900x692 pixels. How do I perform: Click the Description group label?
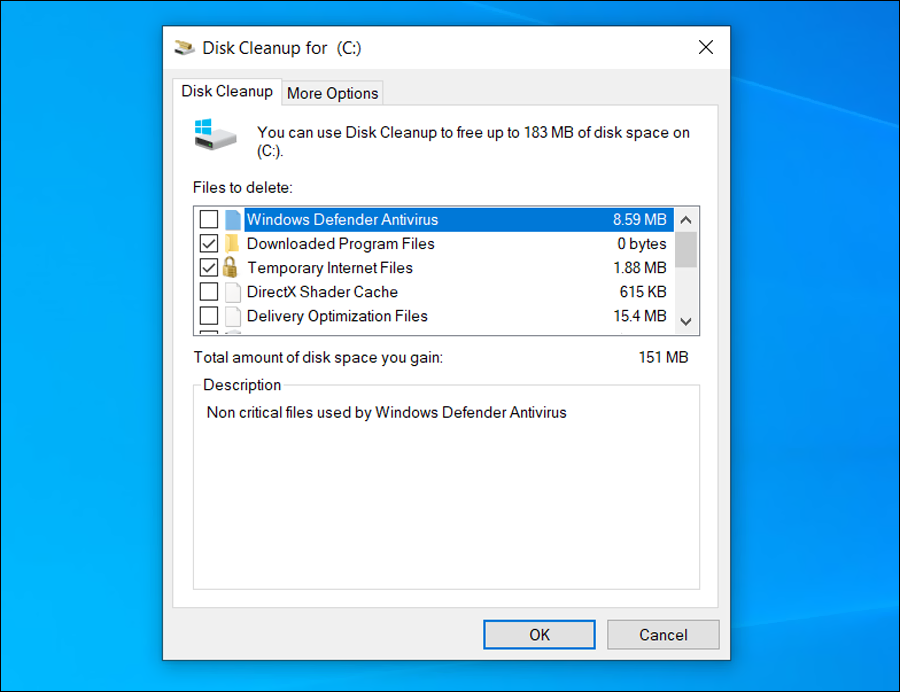point(242,385)
